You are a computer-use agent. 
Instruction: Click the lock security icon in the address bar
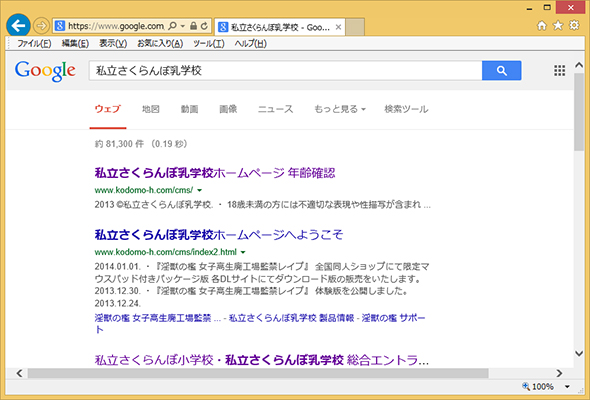193,26
